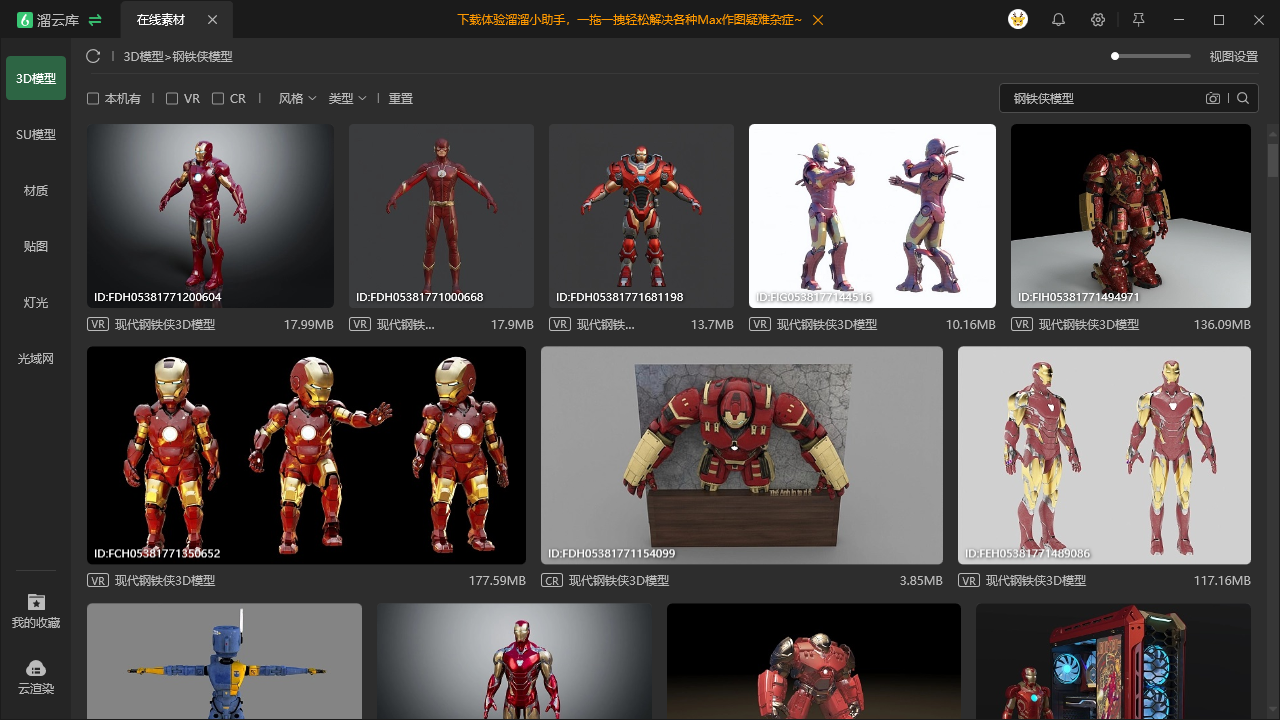Open 视图设置 view settings
Screen dimensions: 1280x720
tap(1234, 57)
